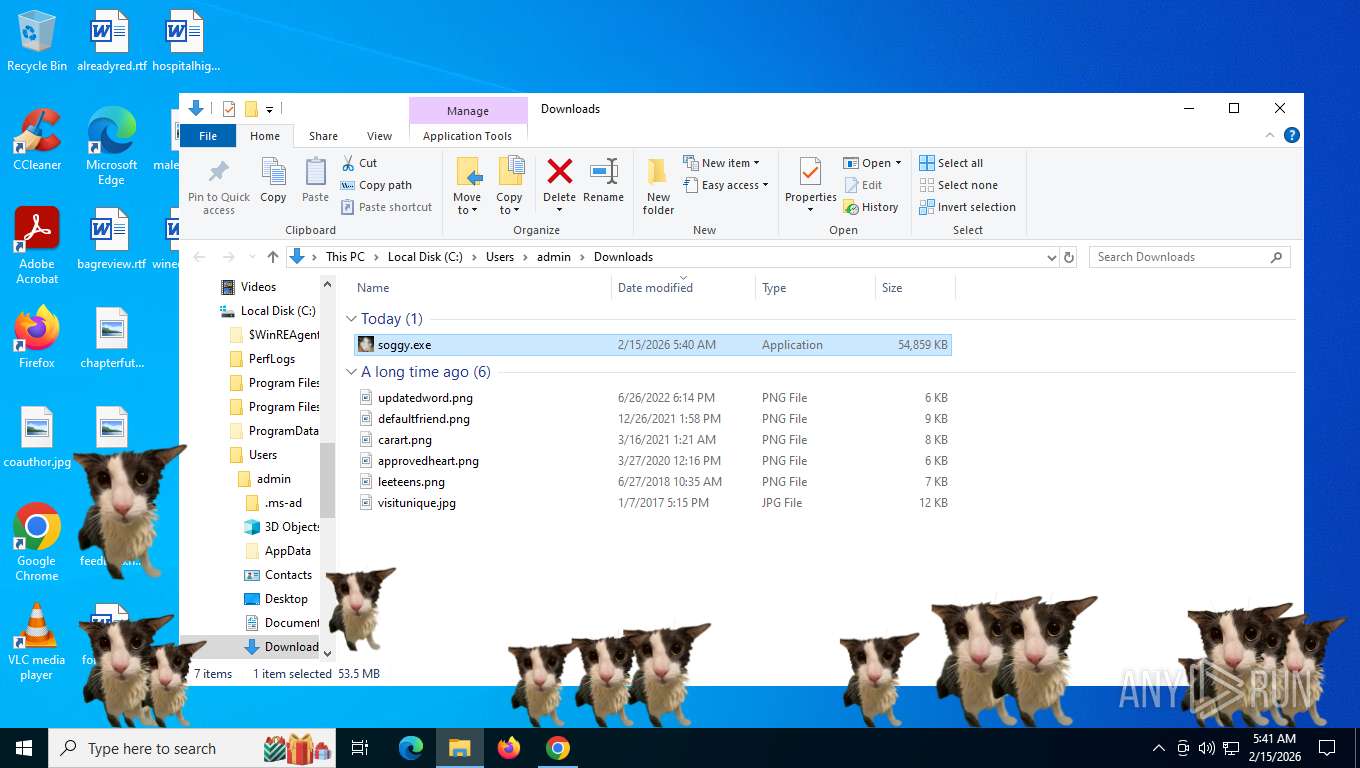1360x768 pixels.
Task: Click the red Delete icon
Action: pos(559,171)
